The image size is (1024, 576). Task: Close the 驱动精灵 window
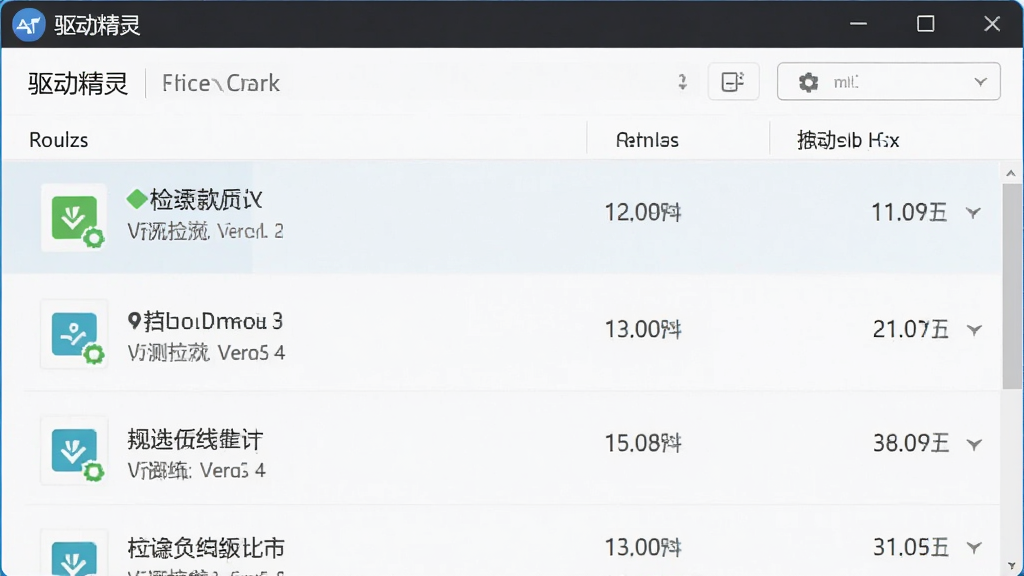(x=992, y=24)
